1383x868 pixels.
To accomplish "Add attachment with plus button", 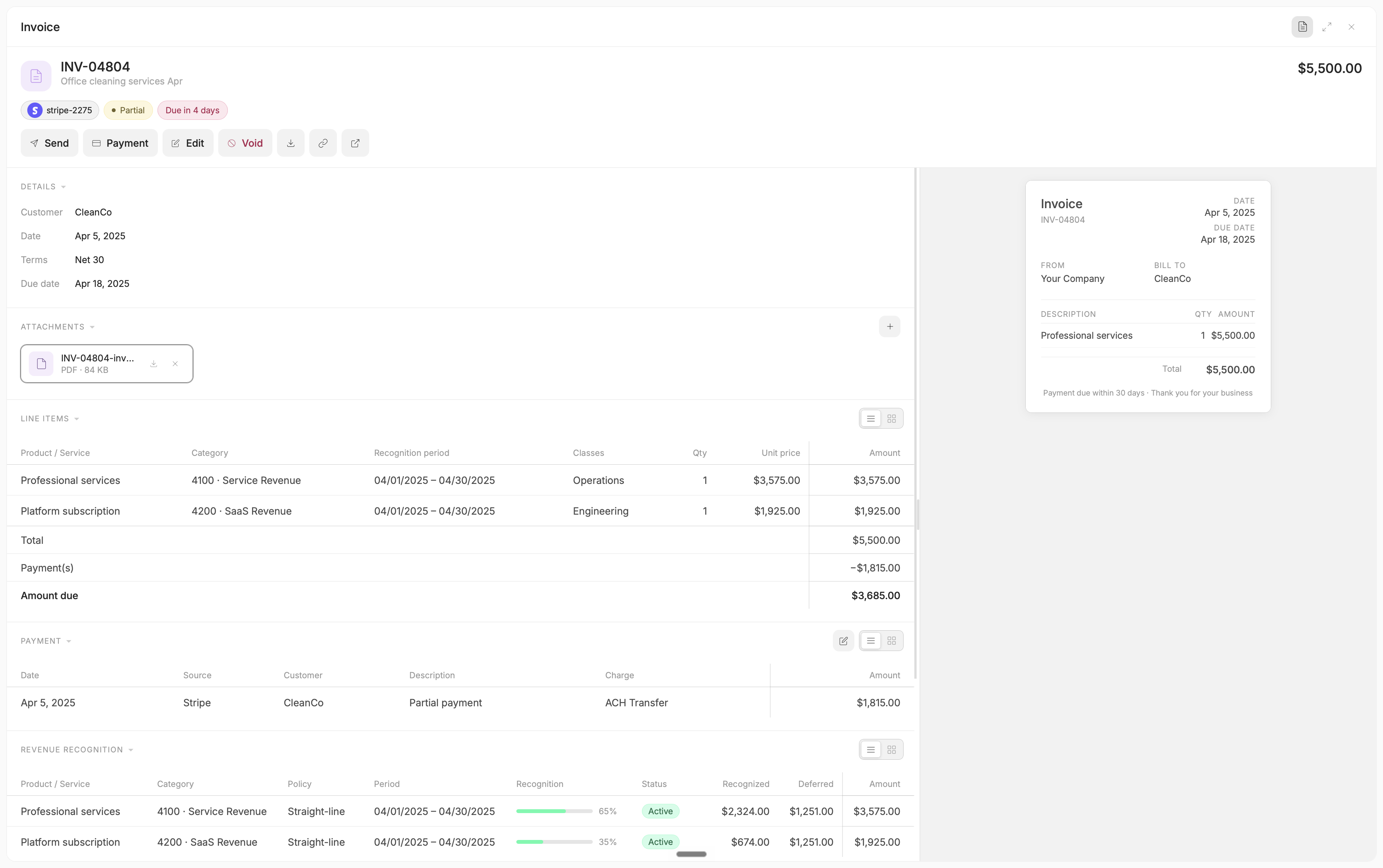I will 889,326.
